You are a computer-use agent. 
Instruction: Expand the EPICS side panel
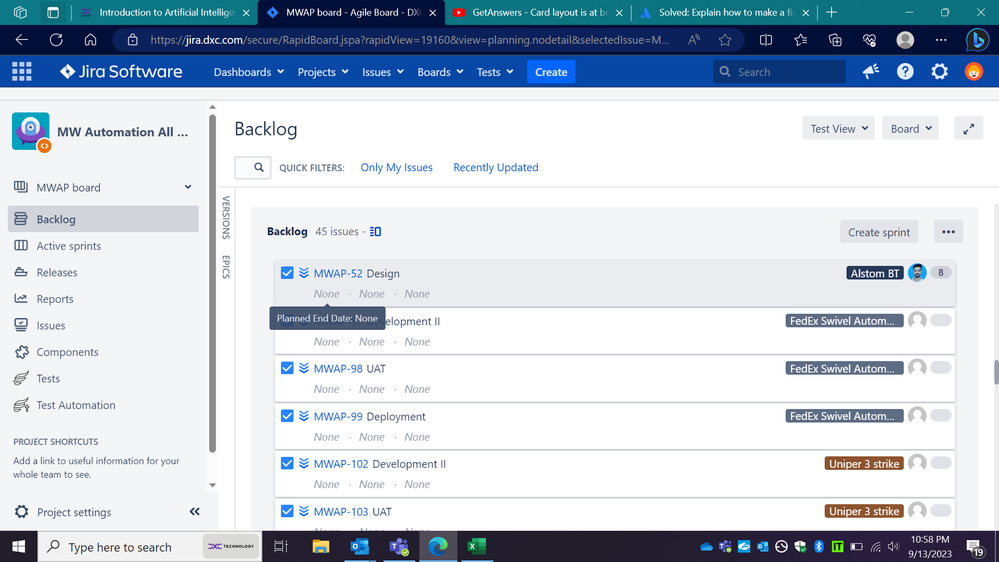(x=226, y=267)
